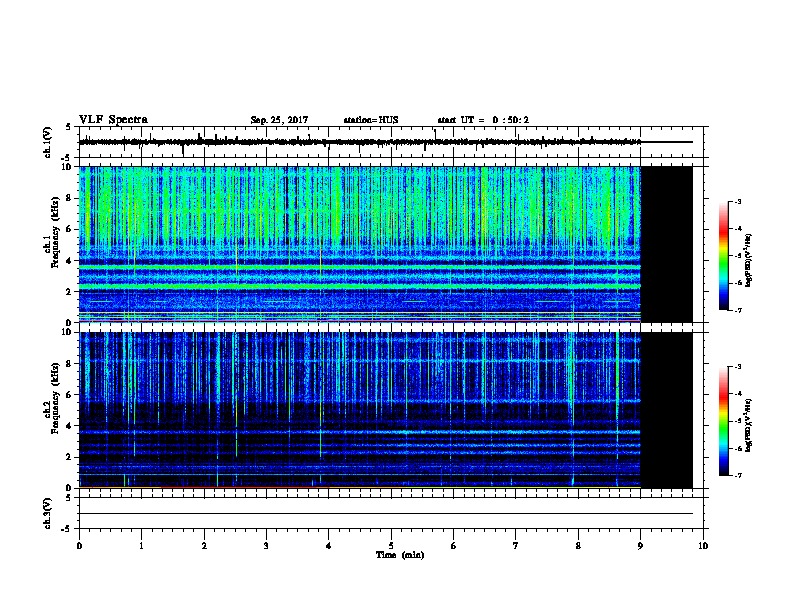Click the "-3" tick on ch.2 color bar

738,367
